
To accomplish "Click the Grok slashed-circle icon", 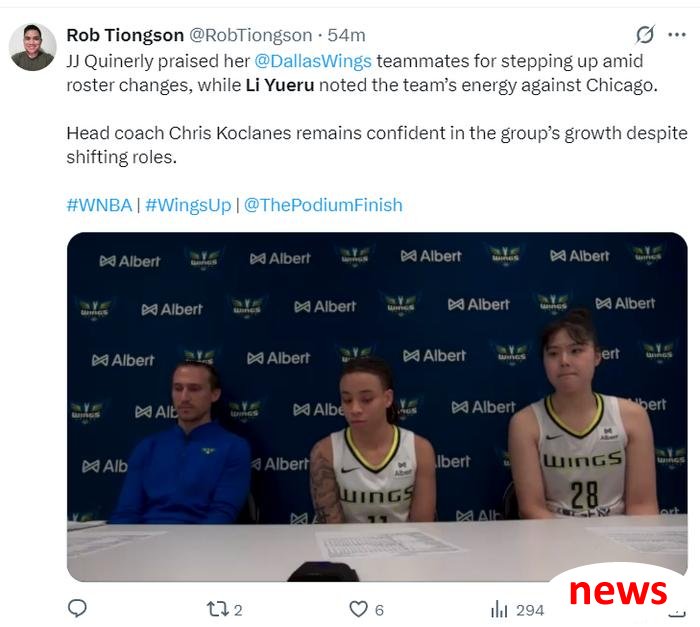I will 645,35.
